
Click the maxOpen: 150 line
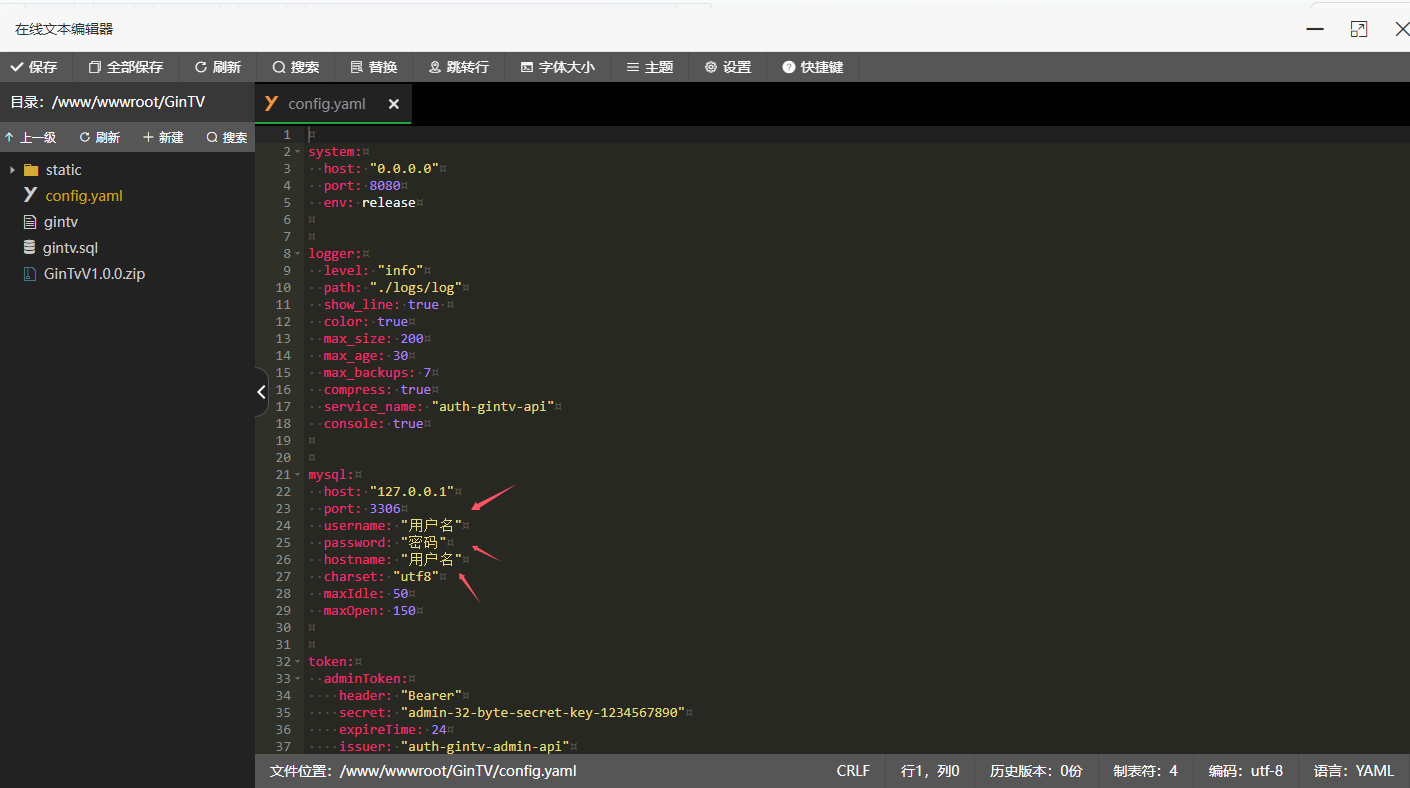pyautogui.click(x=369, y=611)
